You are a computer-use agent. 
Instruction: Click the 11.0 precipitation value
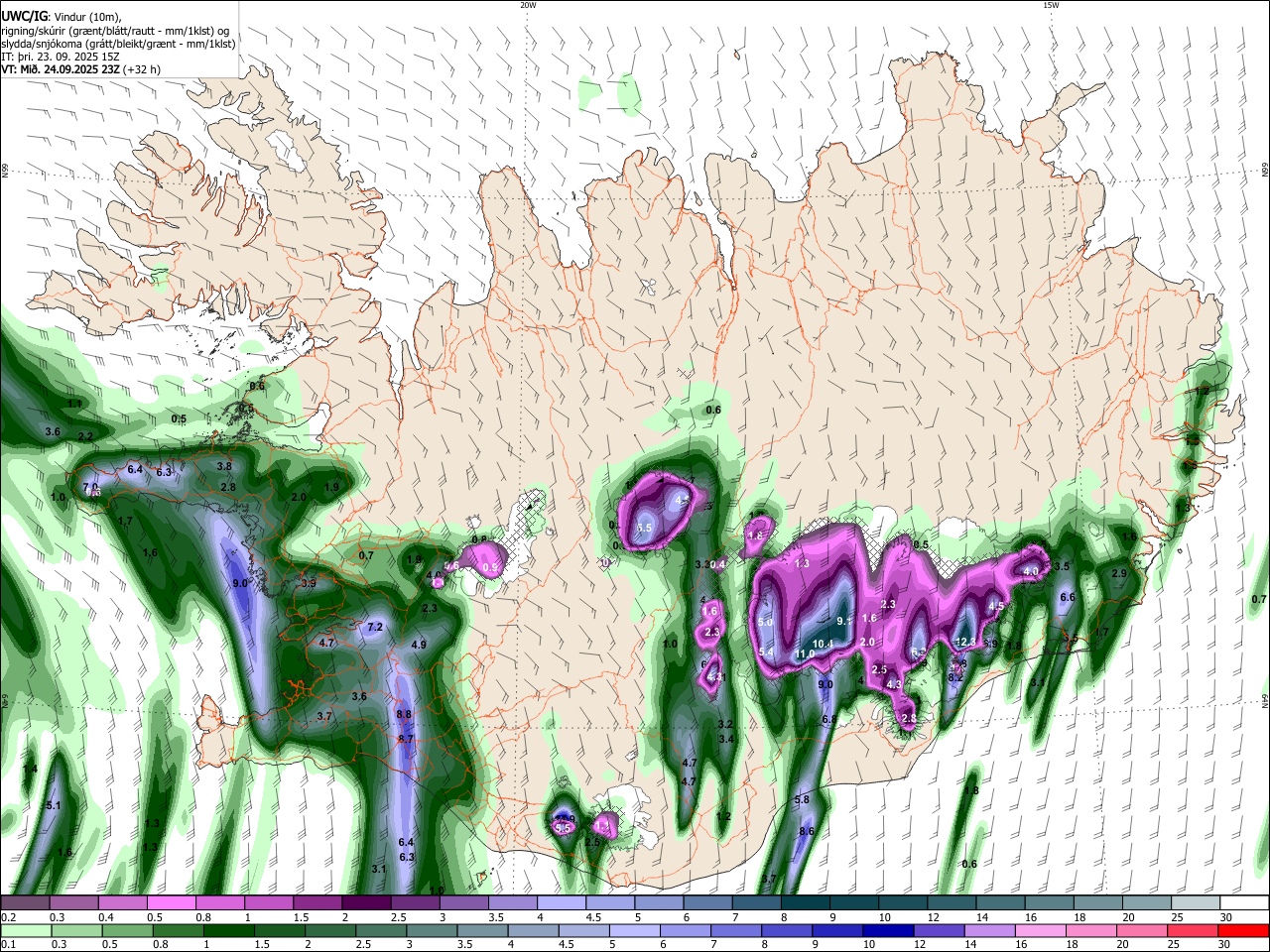pyautogui.click(x=805, y=654)
